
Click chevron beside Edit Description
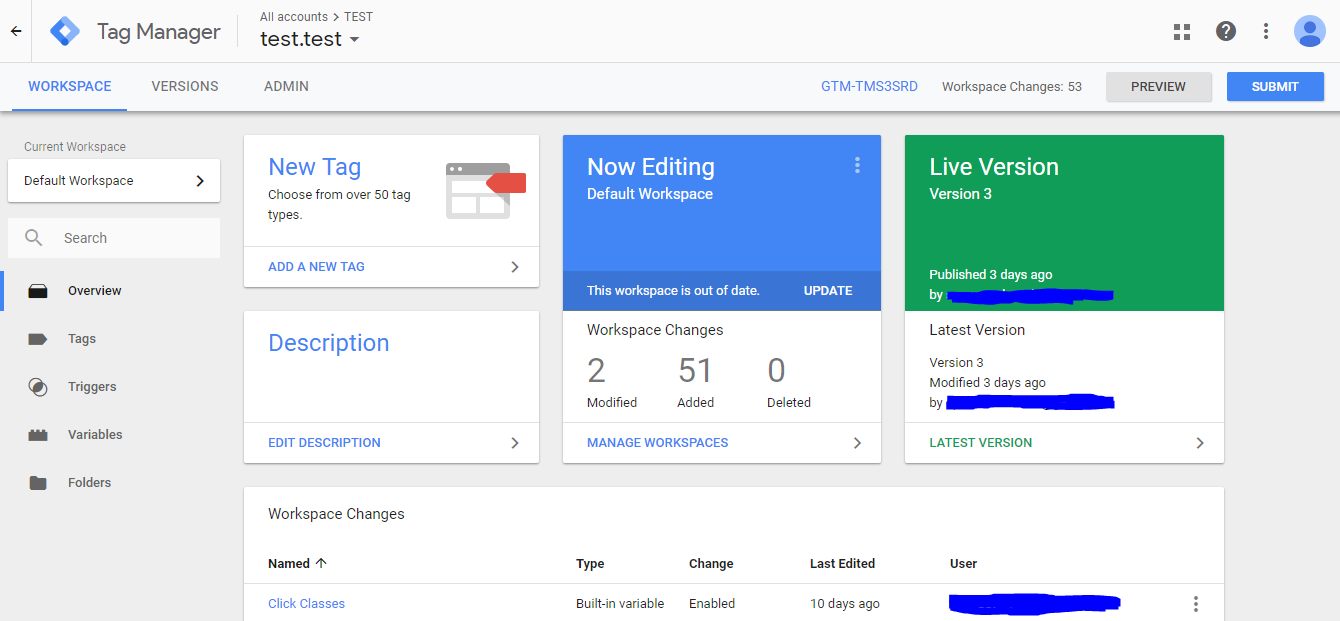tap(515, 443)
